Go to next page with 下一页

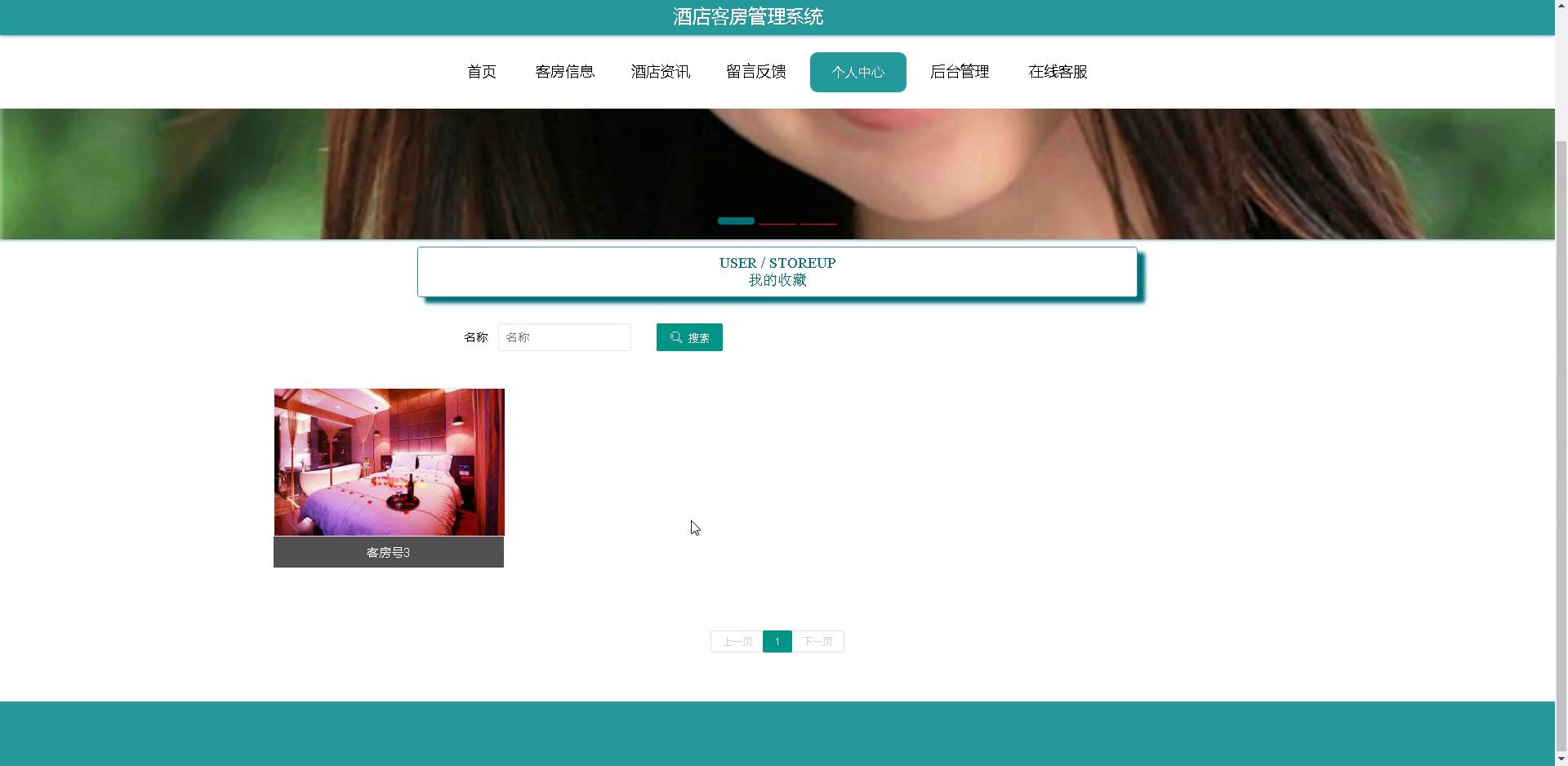817,642
